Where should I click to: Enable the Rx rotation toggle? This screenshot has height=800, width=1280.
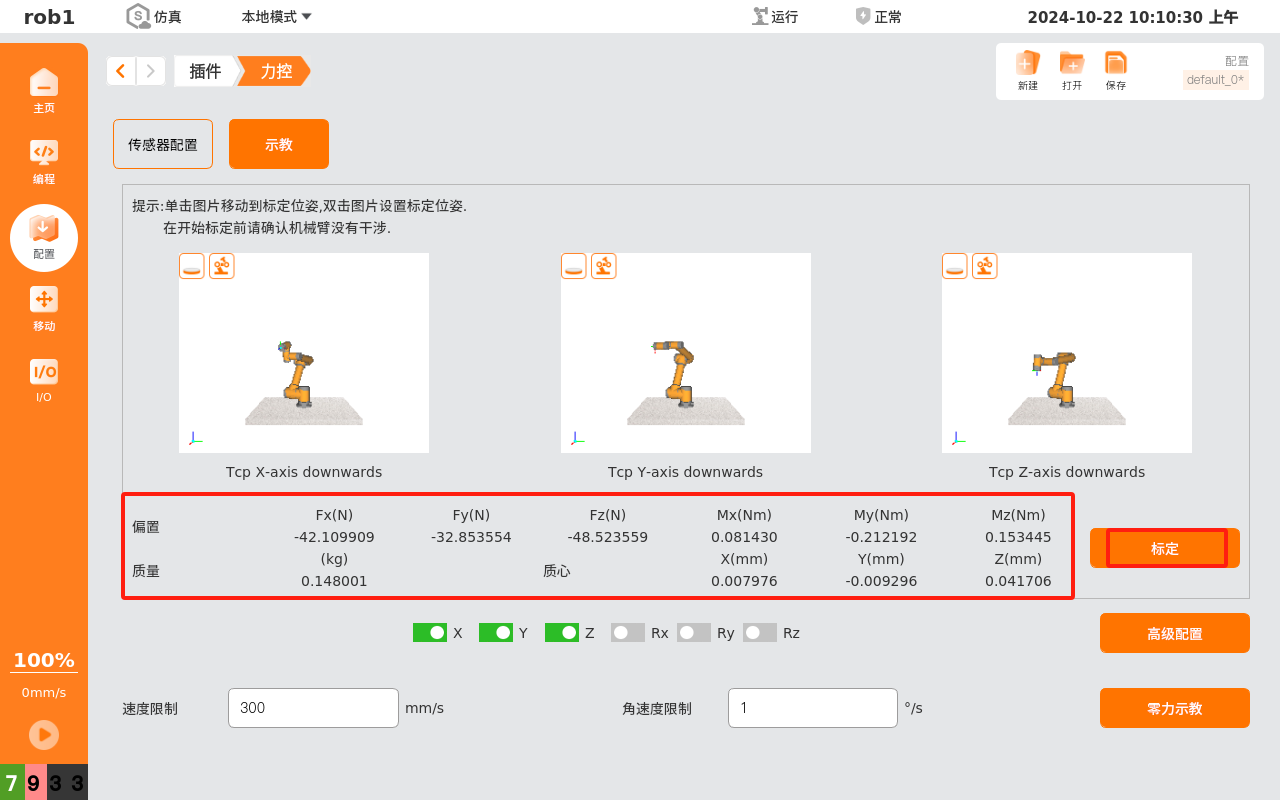click(x=628, y=633)
